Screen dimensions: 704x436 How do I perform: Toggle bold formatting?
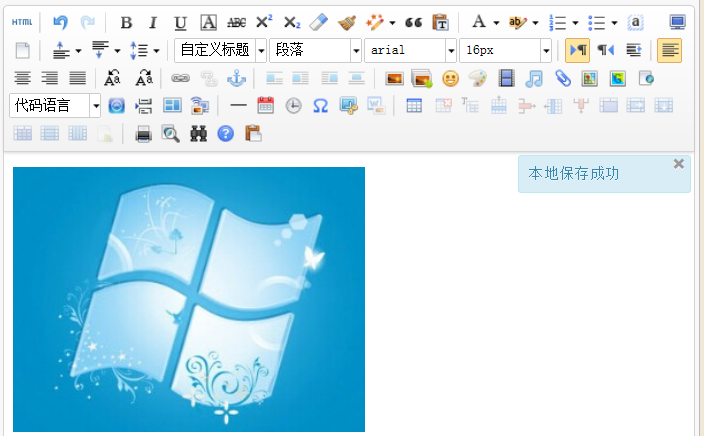coord(127,22)
